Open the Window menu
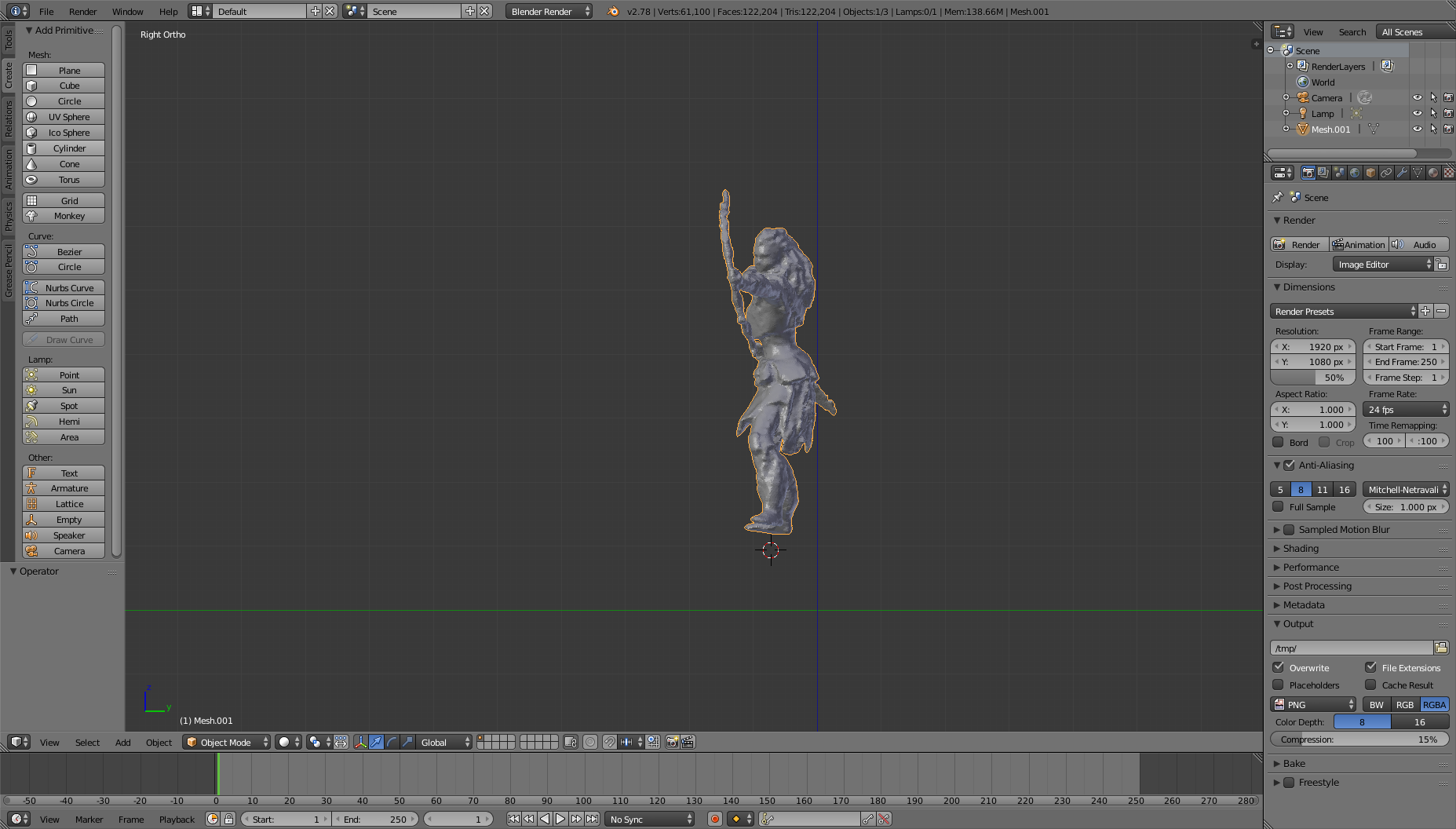 [127, 11]
